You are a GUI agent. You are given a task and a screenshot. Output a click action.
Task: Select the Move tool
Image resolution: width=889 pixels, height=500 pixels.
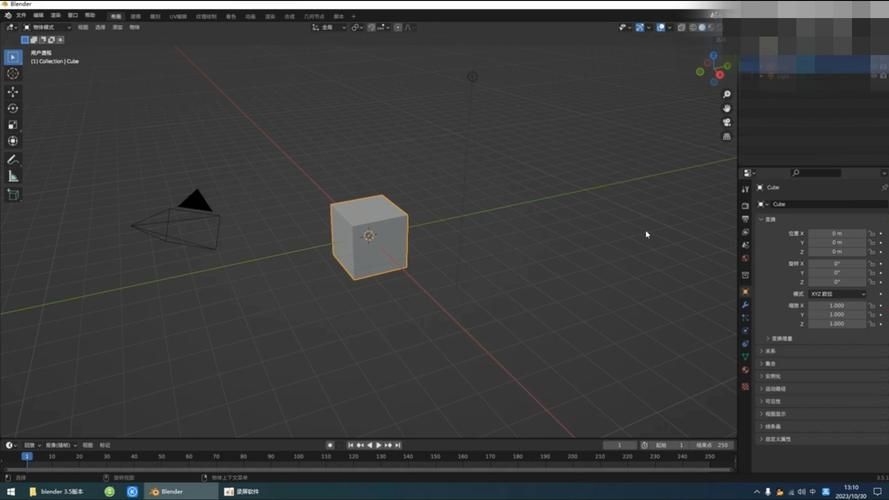pyautogui.click(x=13, y=92)
